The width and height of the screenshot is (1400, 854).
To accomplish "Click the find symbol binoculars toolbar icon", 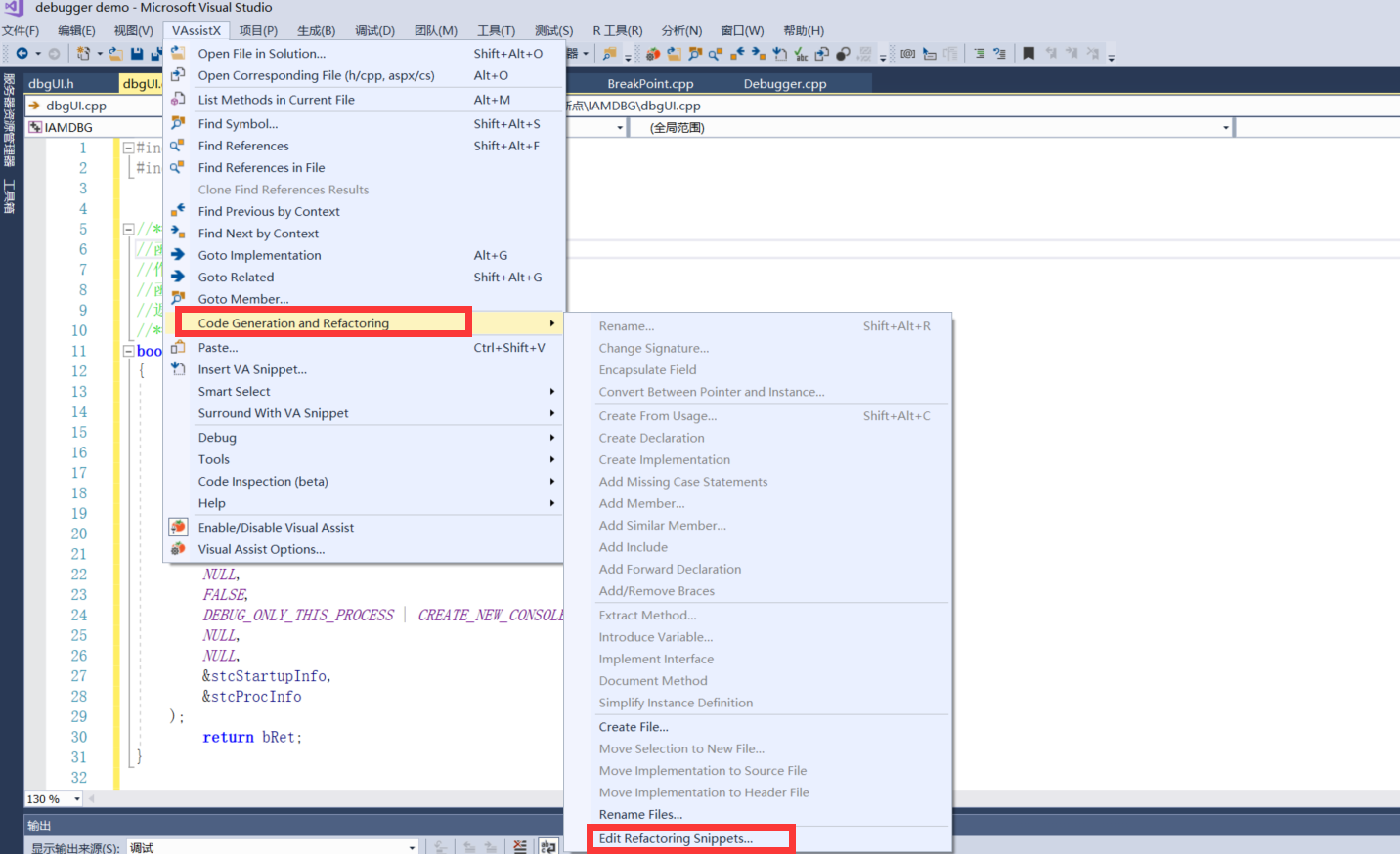I will (x=695, y=54).
